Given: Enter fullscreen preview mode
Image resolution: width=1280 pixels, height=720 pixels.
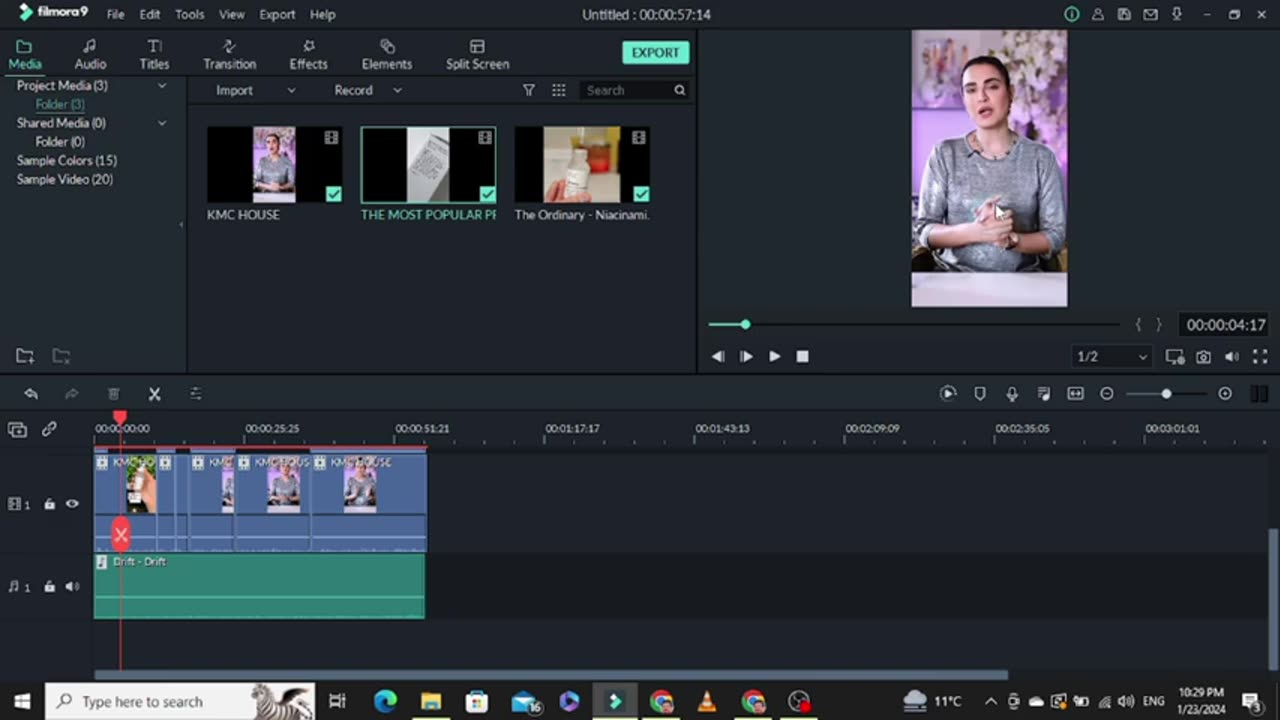Looking at the screenshot, I should coord(1260,357).
